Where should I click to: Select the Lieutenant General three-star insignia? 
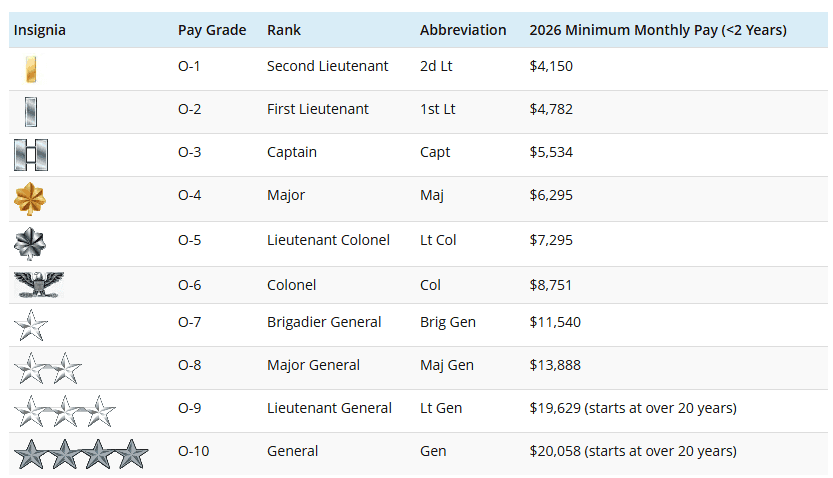(x=64, y=410)
